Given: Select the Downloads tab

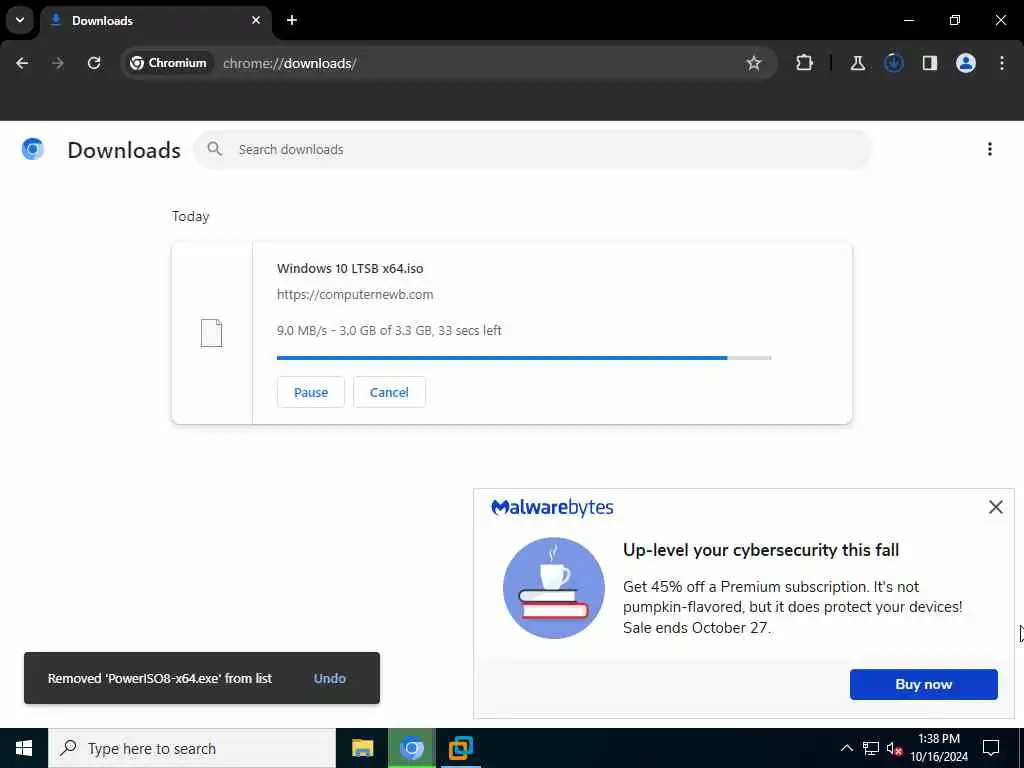Looking at the screenshot, I should click(156, 20).
